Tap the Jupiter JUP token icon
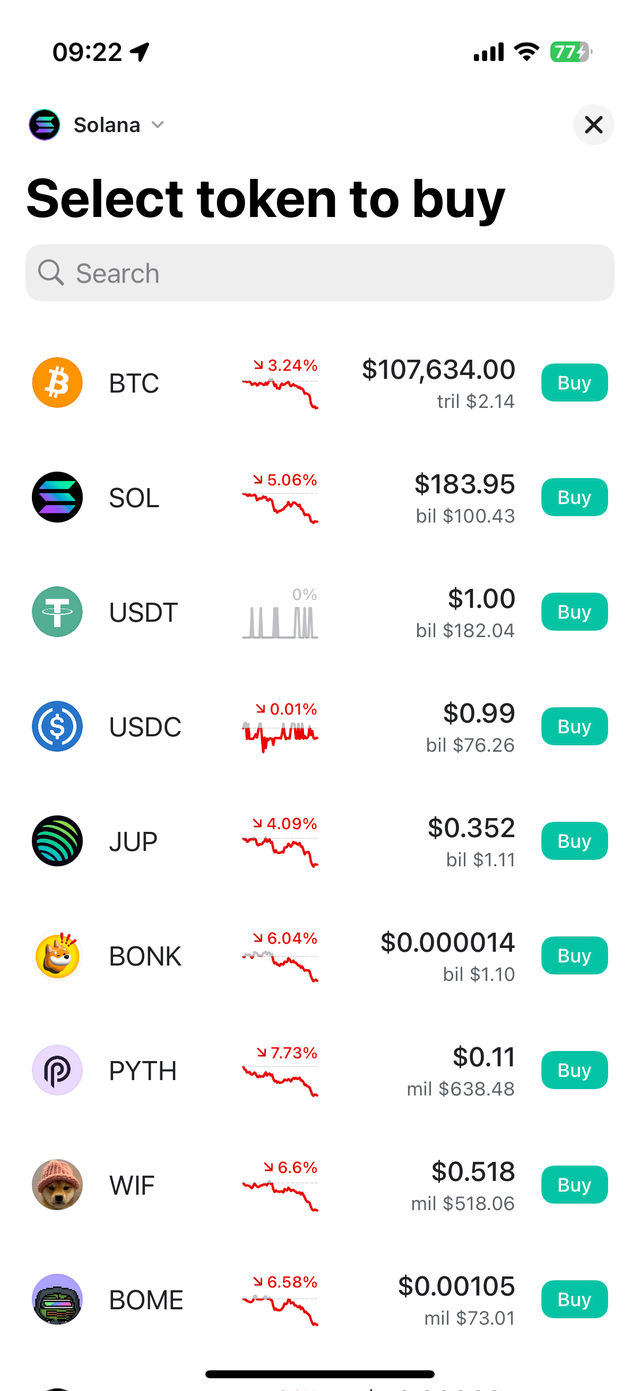Image resolution: width=640 pixels, height=1391 pixels. [x=57, y=841]
